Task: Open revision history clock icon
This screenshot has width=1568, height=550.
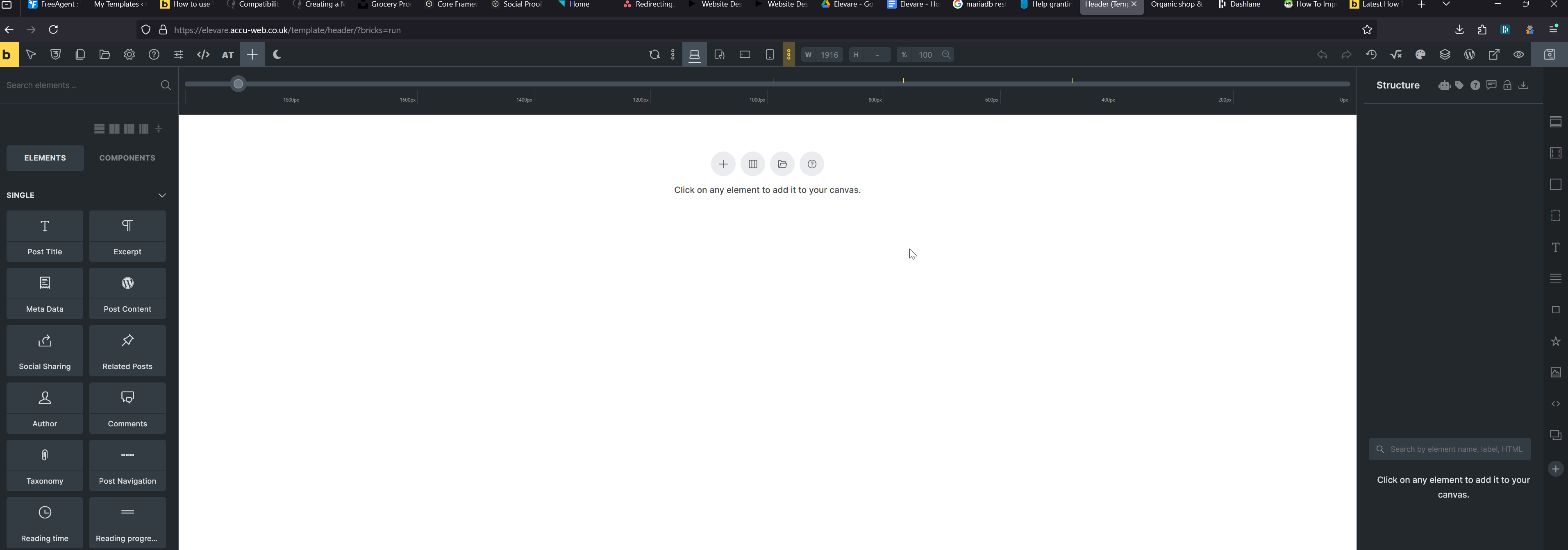Action: [x=1371, y=55]
